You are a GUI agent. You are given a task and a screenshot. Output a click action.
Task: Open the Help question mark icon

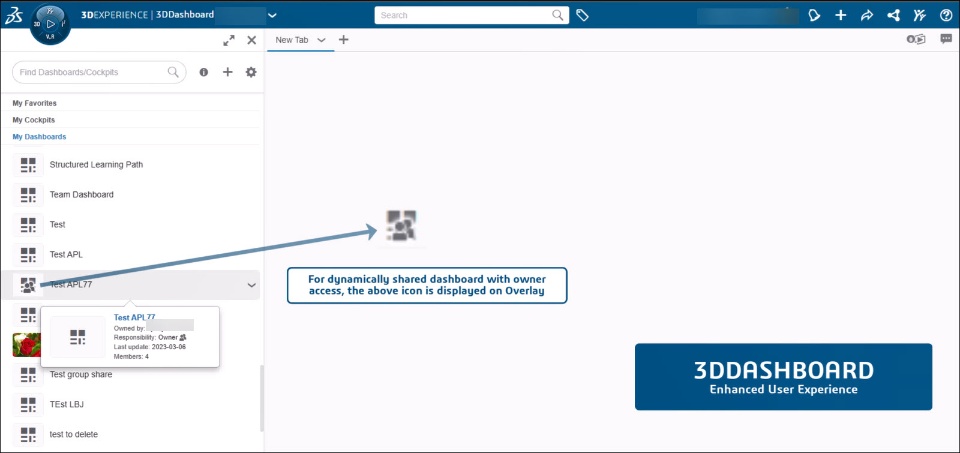click(x=946, y=15)
